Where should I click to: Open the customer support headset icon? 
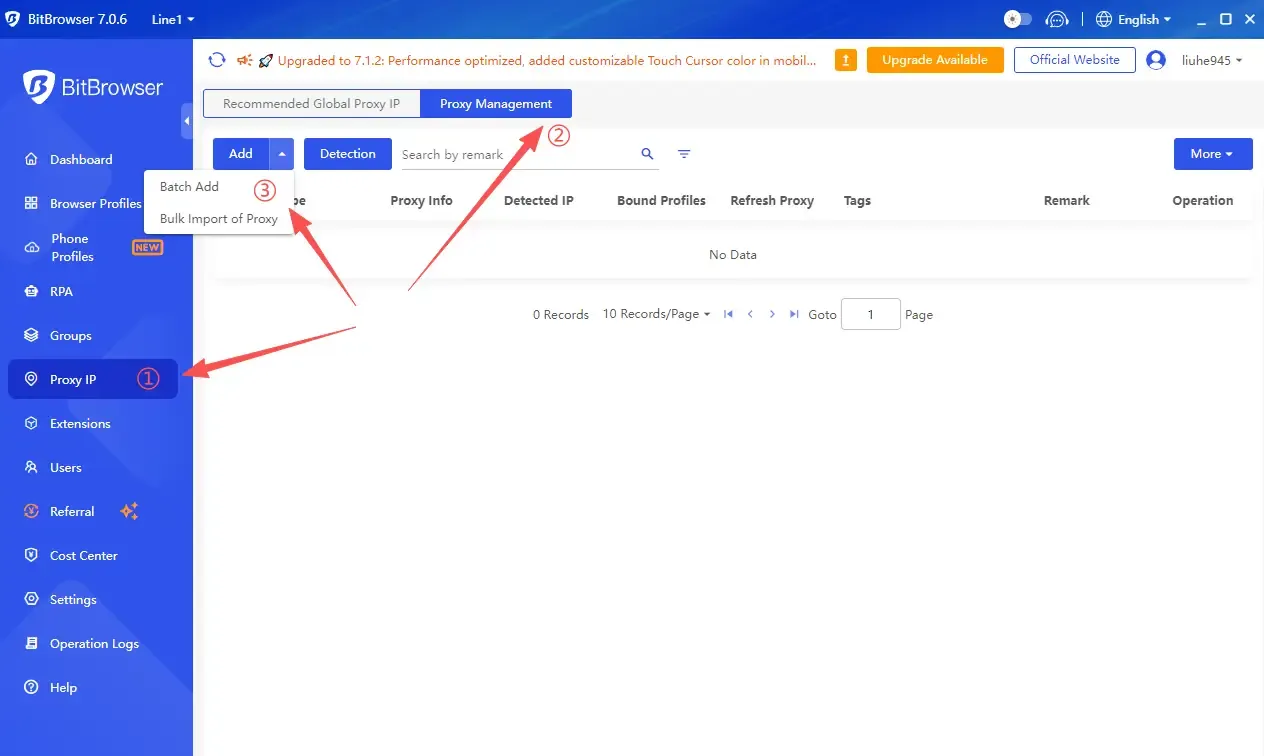pos(1056,19)
